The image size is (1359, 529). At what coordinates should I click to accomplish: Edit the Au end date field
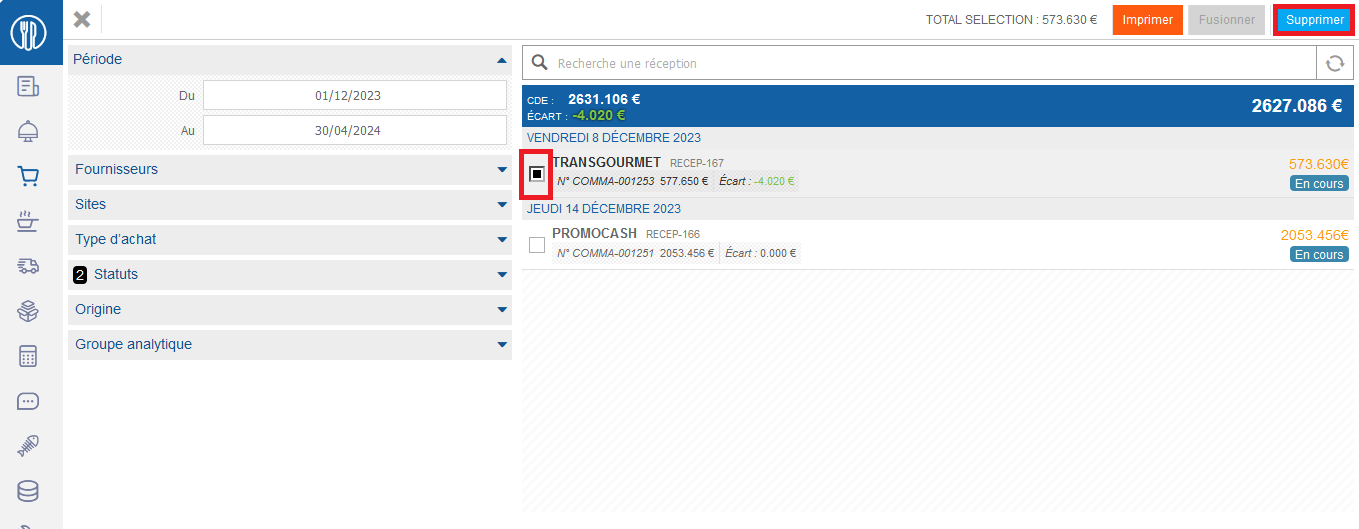[x=355, y=130]
